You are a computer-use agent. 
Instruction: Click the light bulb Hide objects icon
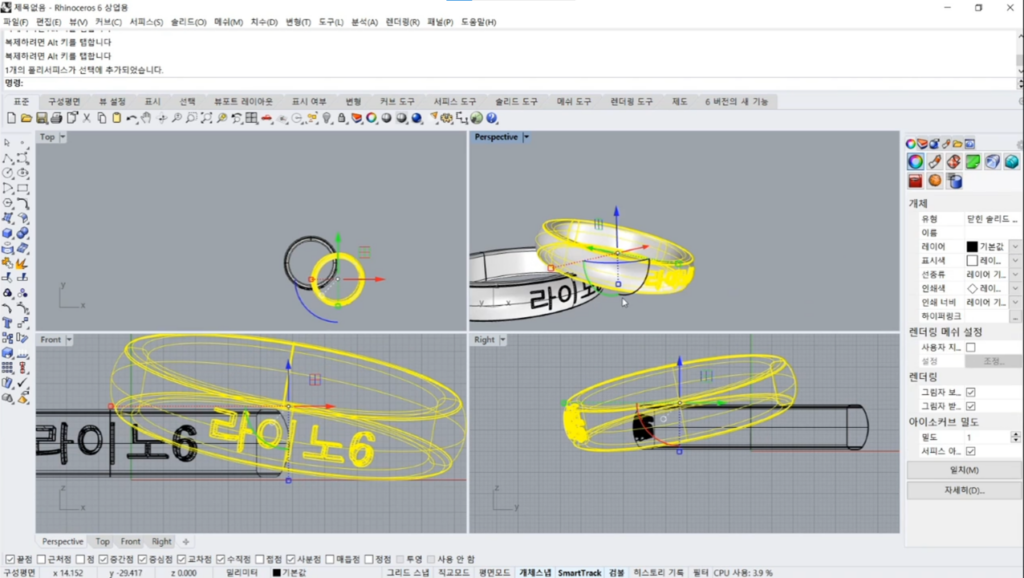327,118
